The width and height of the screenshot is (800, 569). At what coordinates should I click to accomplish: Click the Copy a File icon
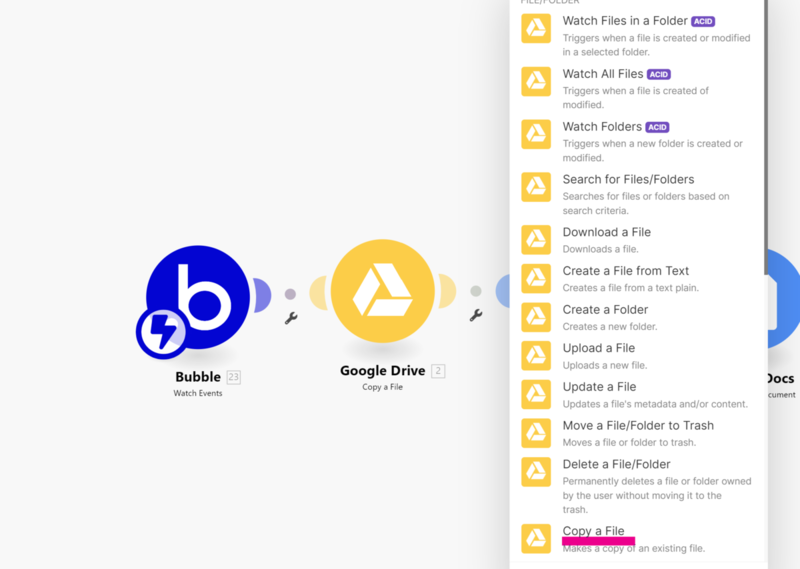pyautogui.click(x=536, y=538)
